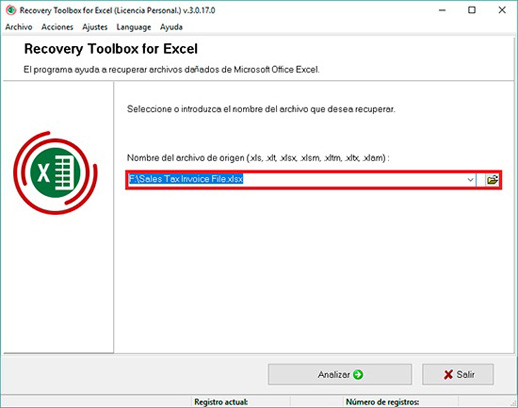This screenshot has height=408, width=518.
Task: Close the Recovery Toolbox window
Action: 502,10
